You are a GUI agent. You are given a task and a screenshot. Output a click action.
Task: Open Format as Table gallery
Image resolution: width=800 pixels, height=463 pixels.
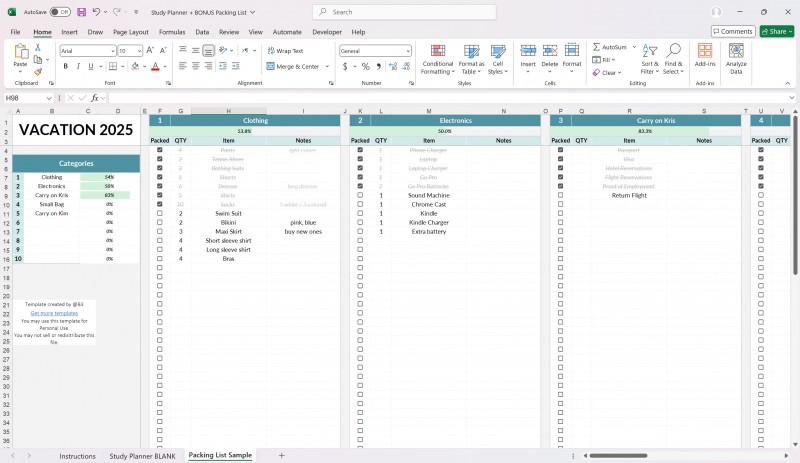(471, 59)
